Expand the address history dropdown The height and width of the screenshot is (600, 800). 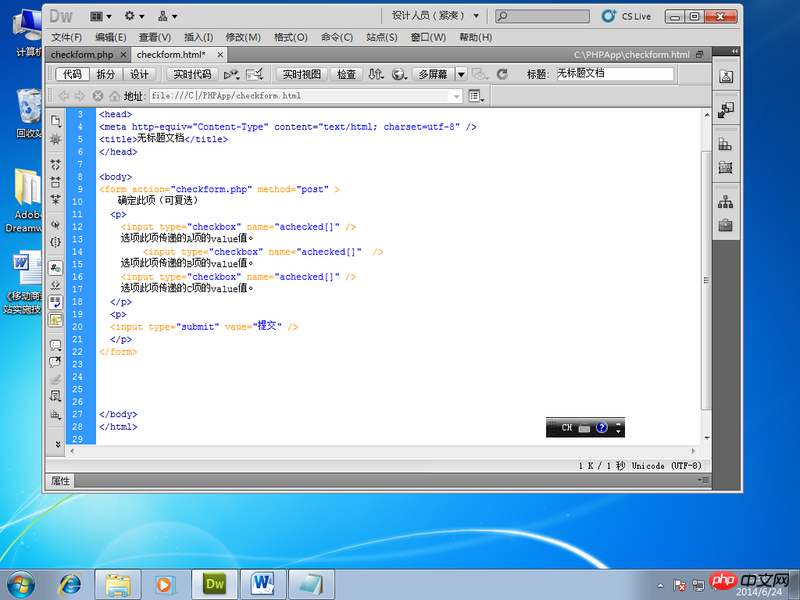pos(456,96)
